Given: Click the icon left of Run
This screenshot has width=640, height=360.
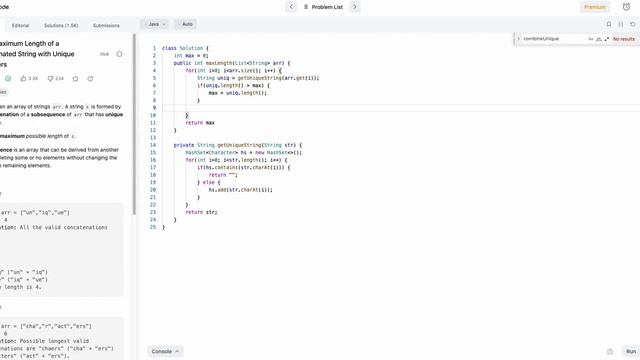Looking at the screenshot, I should point(610,351).
